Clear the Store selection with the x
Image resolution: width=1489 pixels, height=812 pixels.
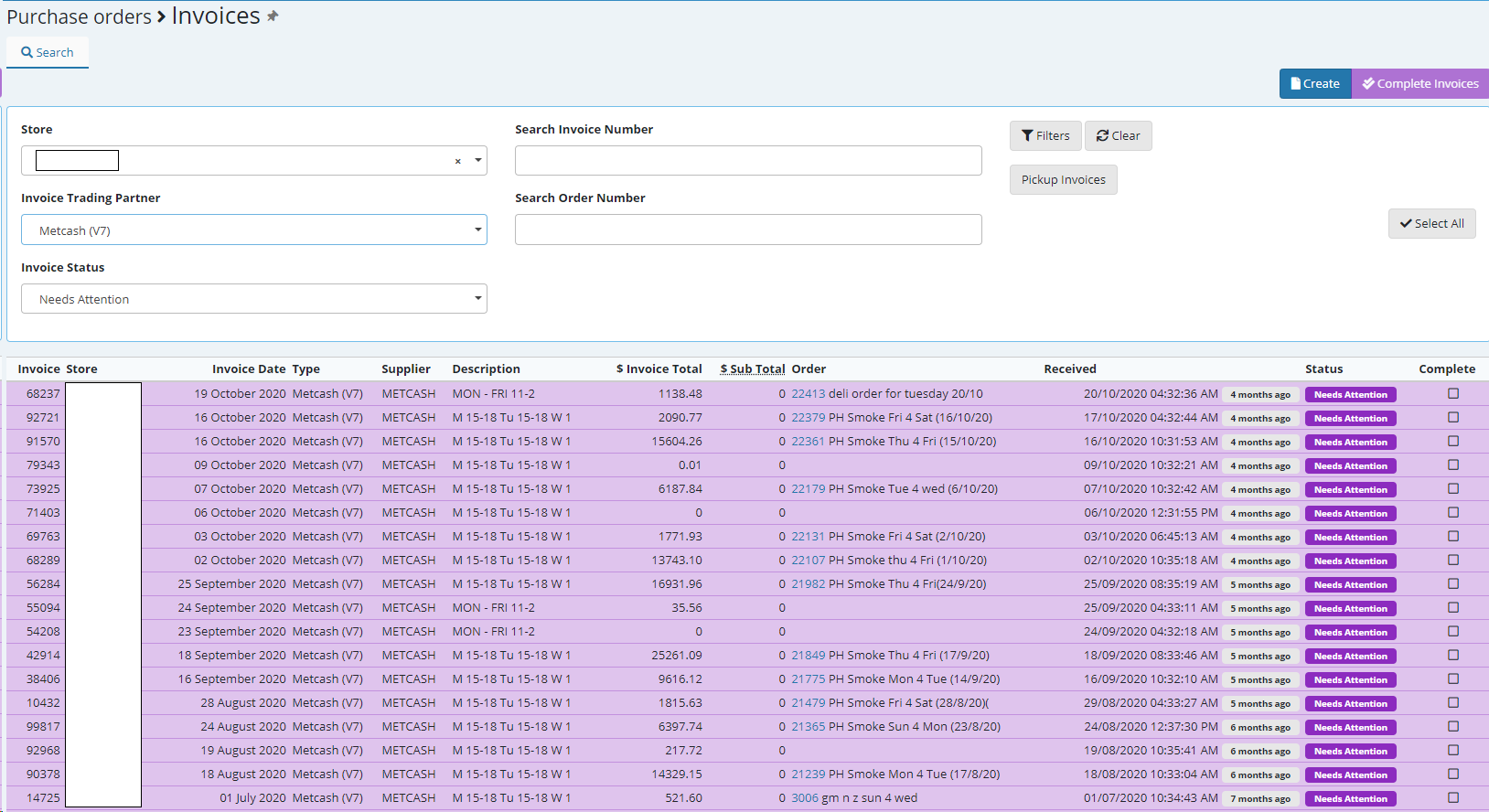pos(458,161)
